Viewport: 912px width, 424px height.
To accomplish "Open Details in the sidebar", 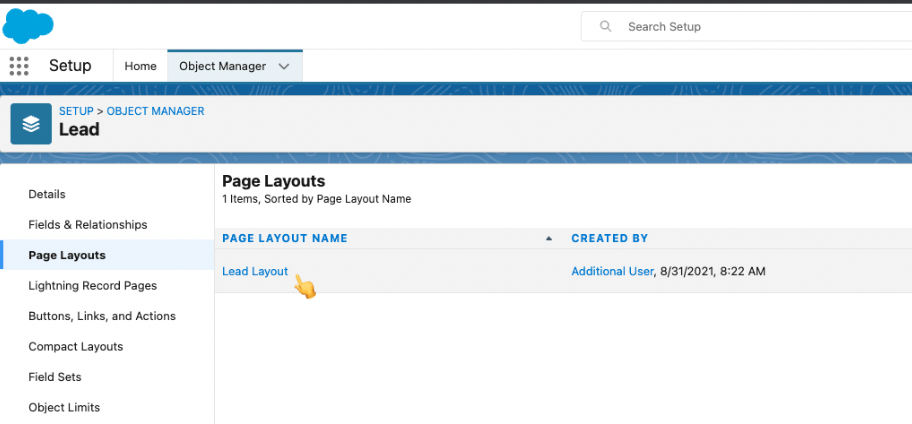I will (47, 194).
